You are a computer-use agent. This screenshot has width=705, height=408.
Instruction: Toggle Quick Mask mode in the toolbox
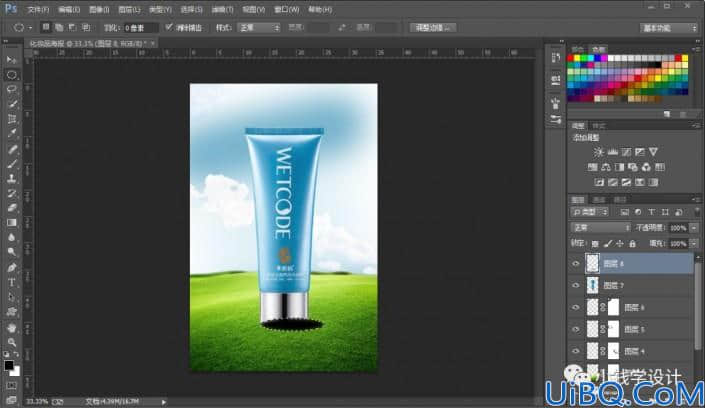click(12, 386)
